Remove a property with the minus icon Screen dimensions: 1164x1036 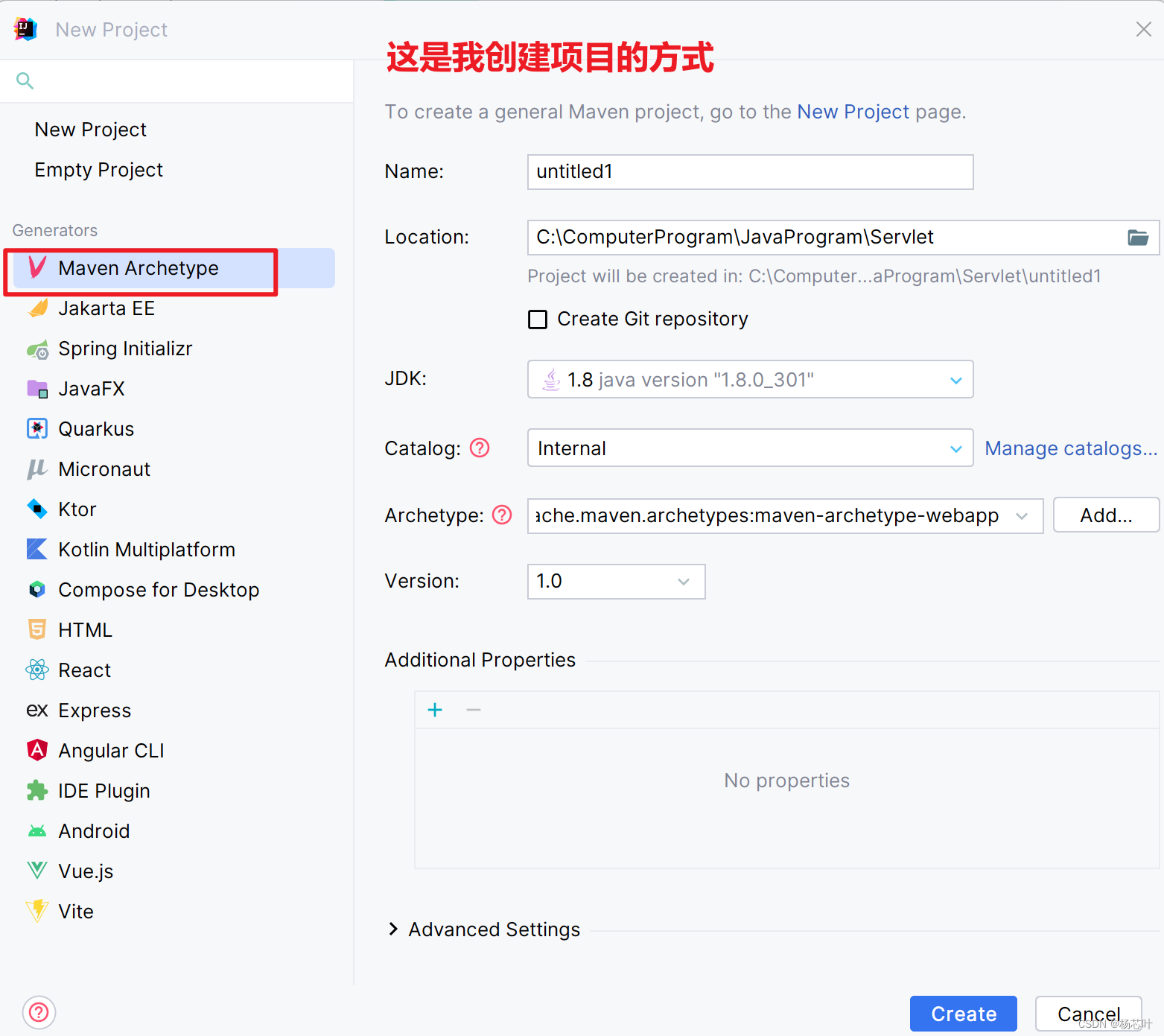point(474,710)
